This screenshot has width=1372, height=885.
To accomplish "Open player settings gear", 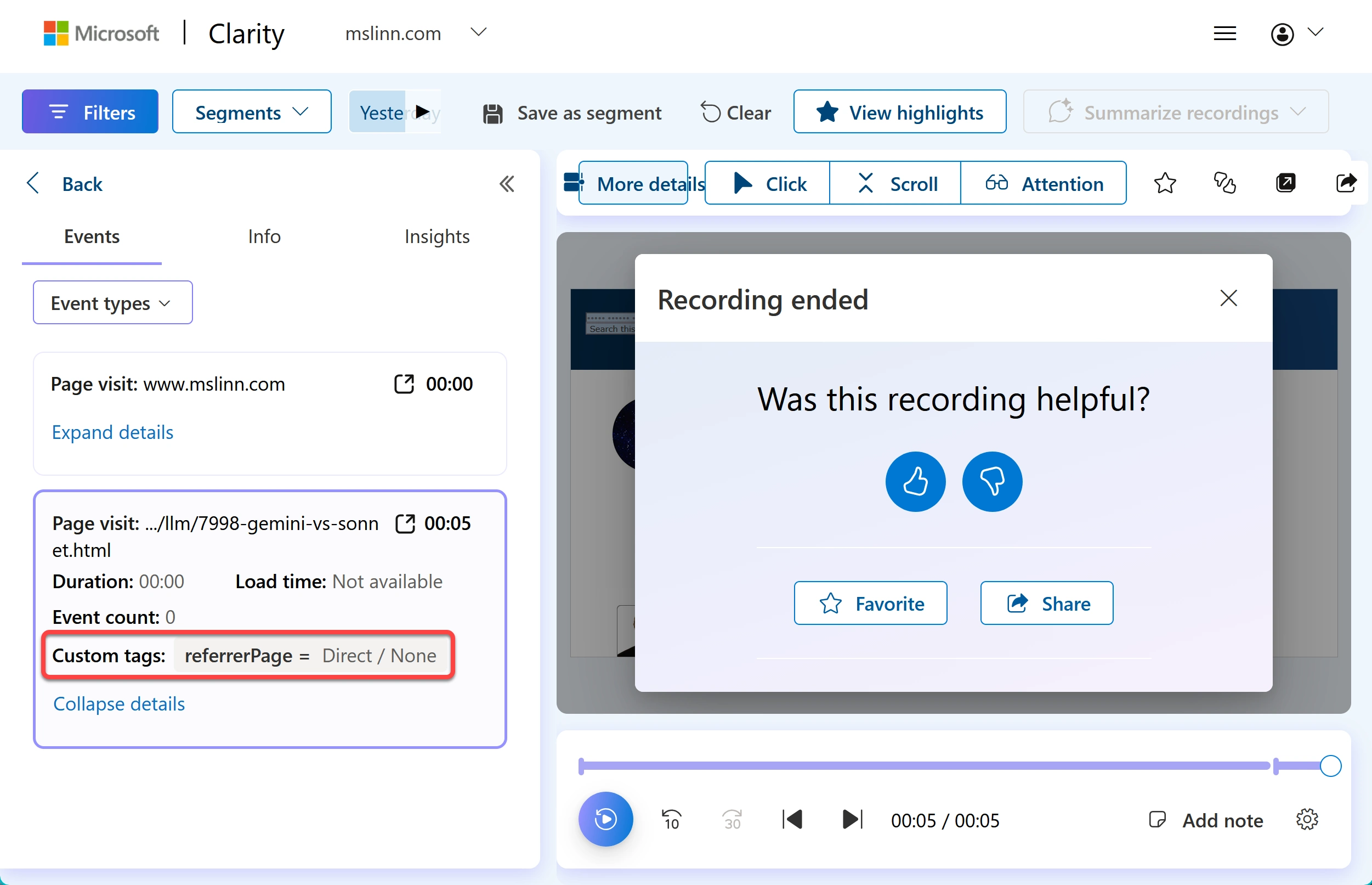I will 1307,820.
